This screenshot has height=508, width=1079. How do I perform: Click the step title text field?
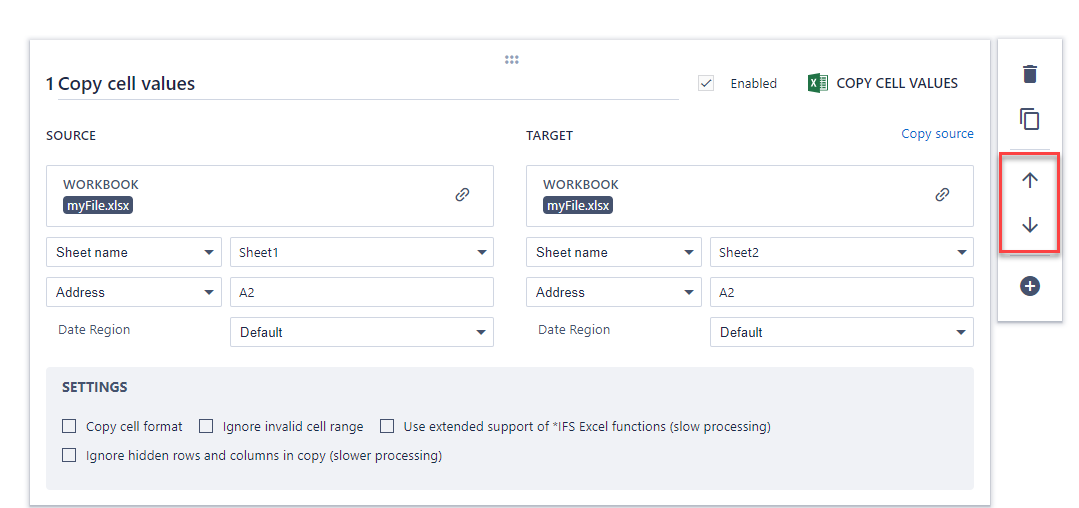pos(360,84)
